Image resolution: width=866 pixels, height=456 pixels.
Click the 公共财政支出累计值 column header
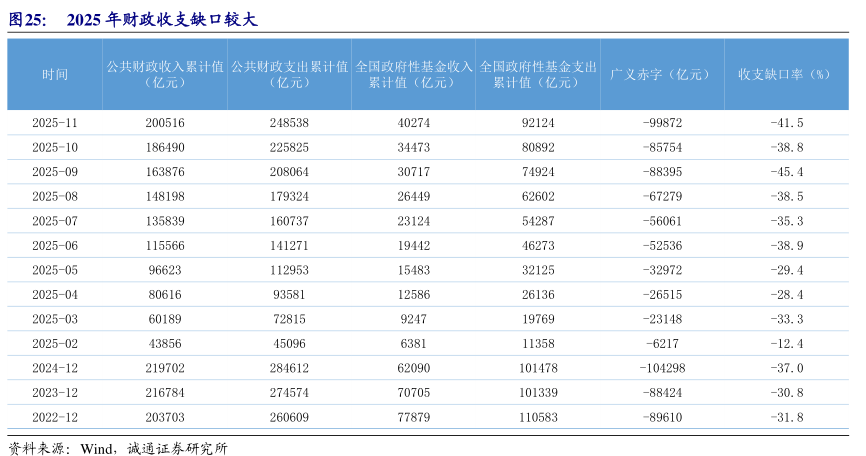coord(289,75)
